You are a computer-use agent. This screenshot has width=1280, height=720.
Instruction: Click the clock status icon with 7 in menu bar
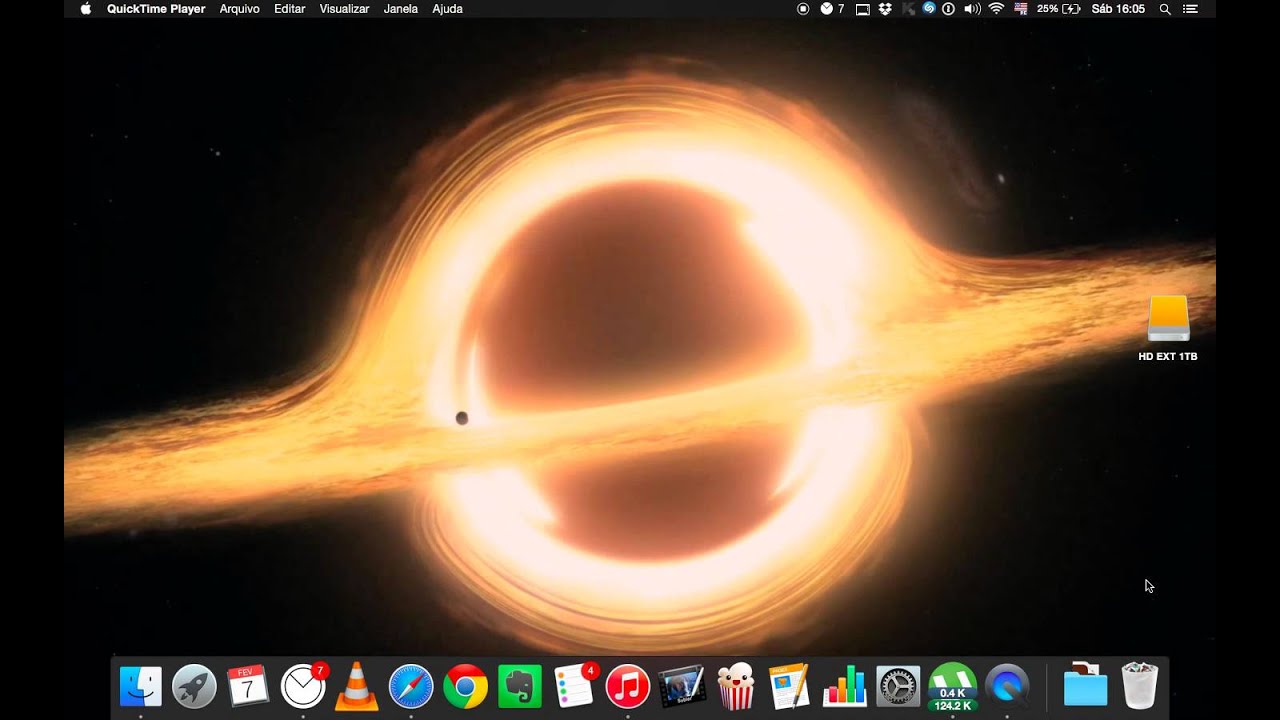click(832, 9)
